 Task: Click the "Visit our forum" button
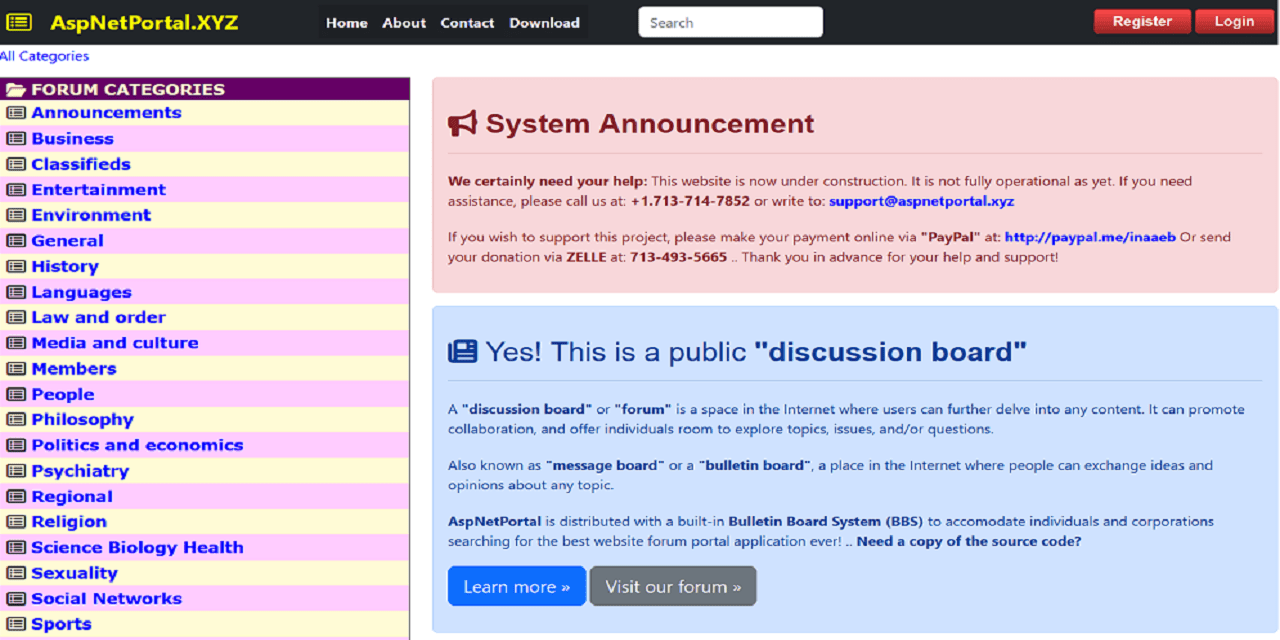click(673, 586)
